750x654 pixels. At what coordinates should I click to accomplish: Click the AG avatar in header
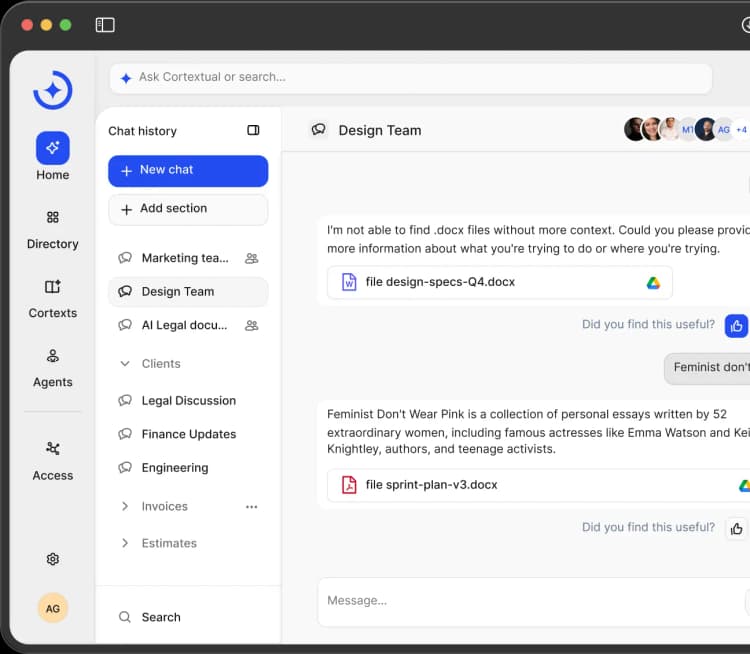click(724, 130)
